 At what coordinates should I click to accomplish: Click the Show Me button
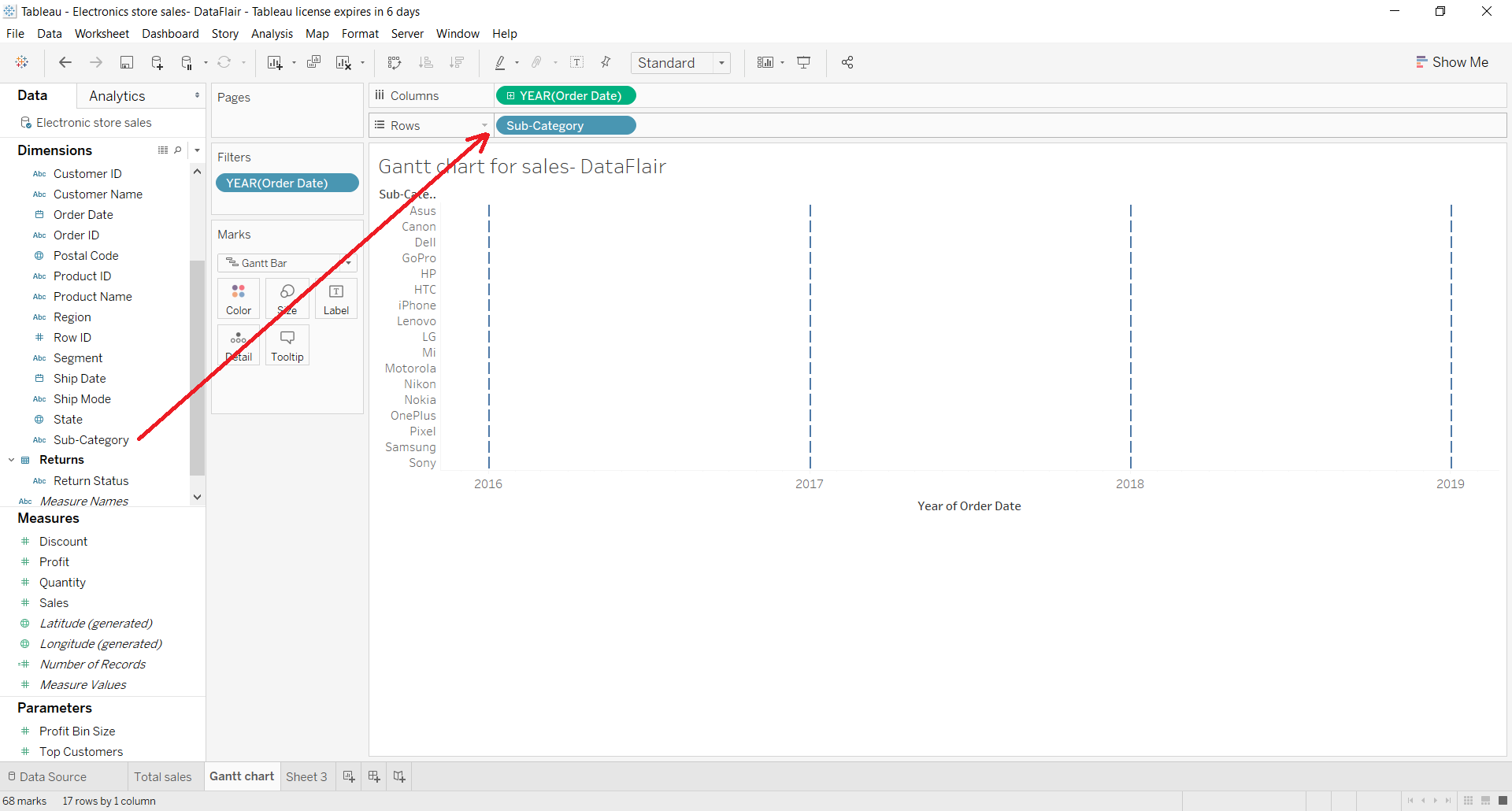[x=1452, y=61]
